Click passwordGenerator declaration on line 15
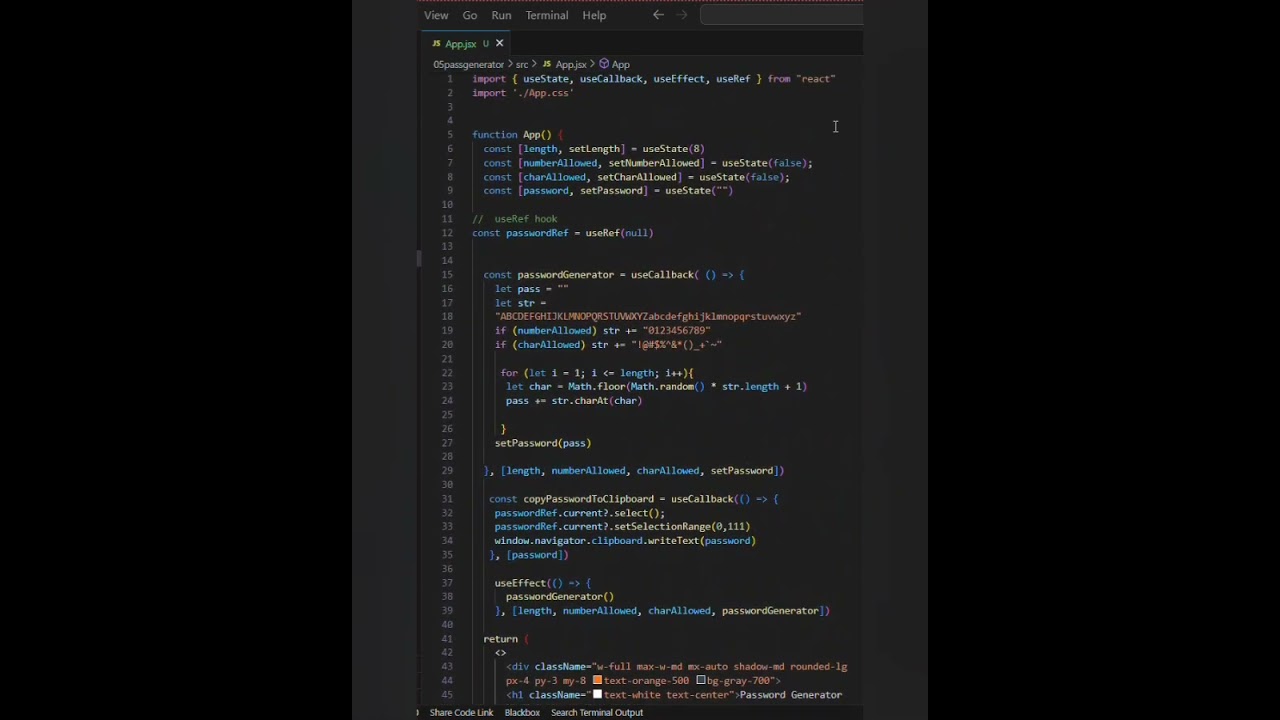 (x=565, y=275)
